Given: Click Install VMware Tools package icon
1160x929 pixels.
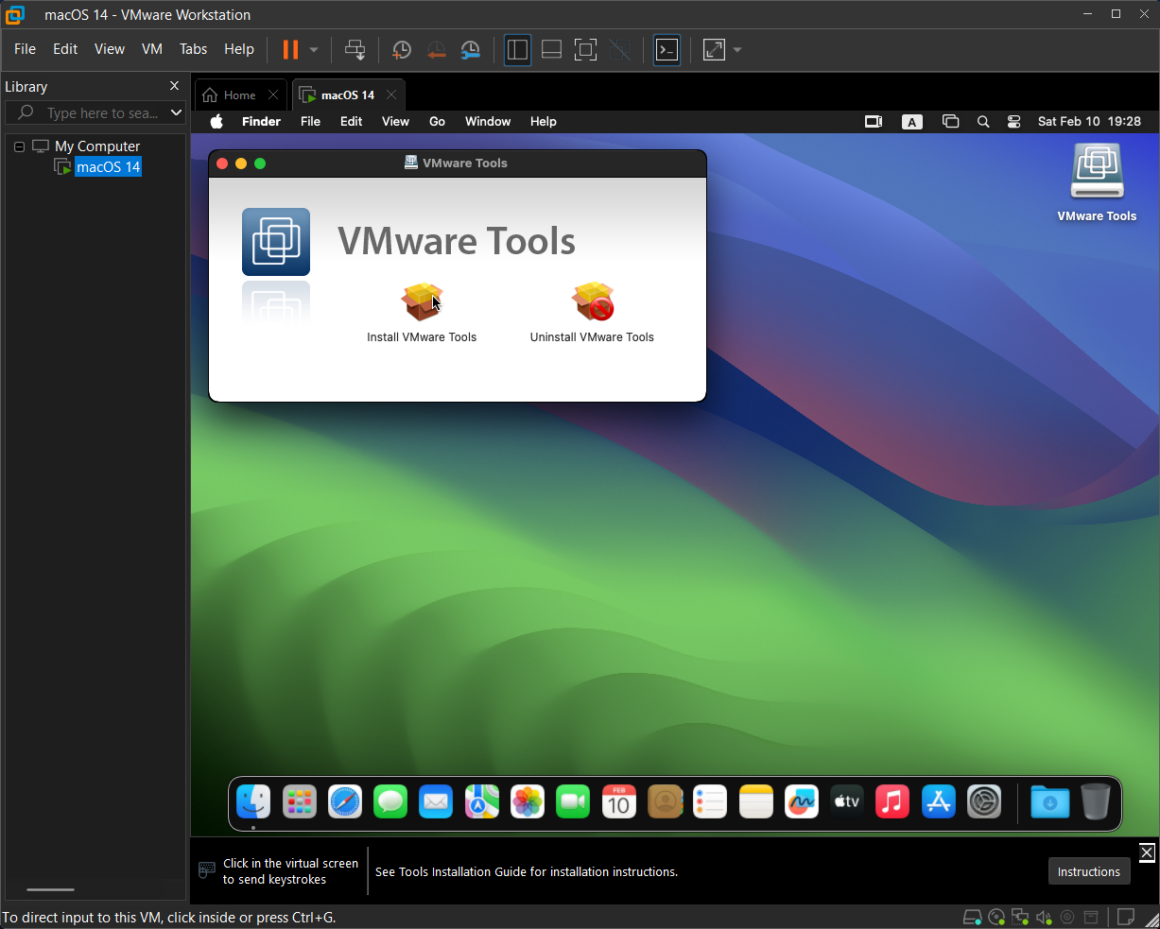Looking at the screenshot, I should 422,303.
